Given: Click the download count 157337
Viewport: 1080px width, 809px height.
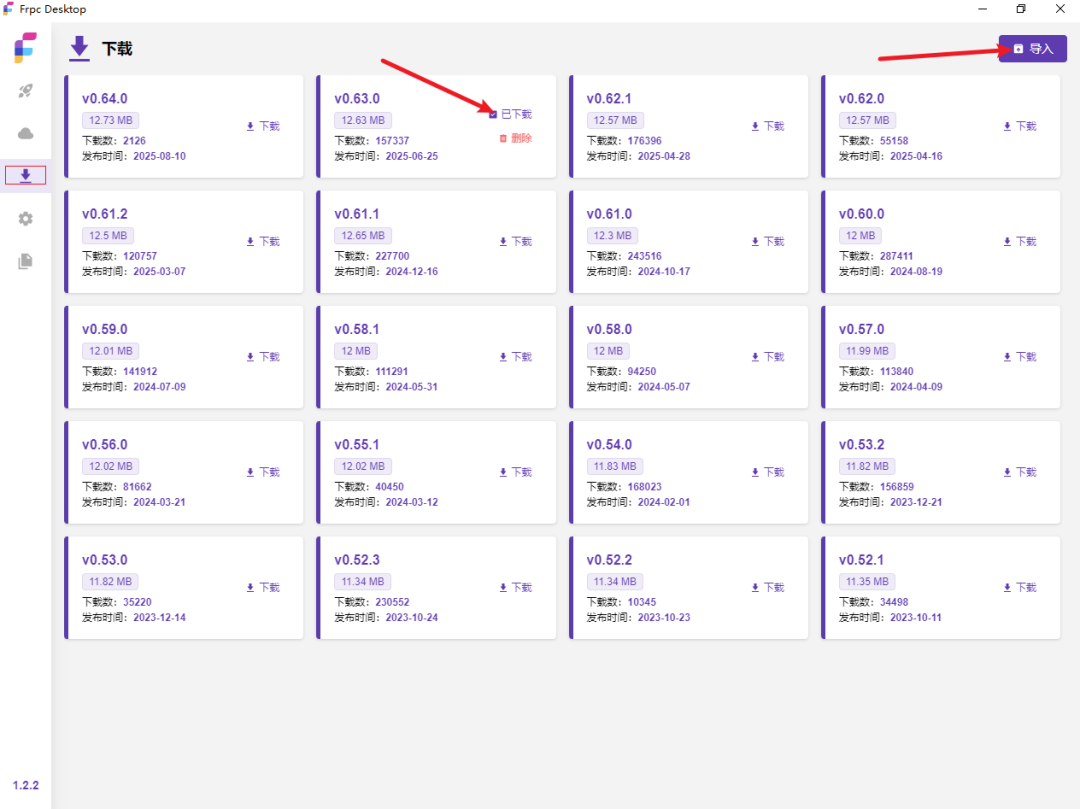Looking at the screenshot, I should click(x=392, y=140).
